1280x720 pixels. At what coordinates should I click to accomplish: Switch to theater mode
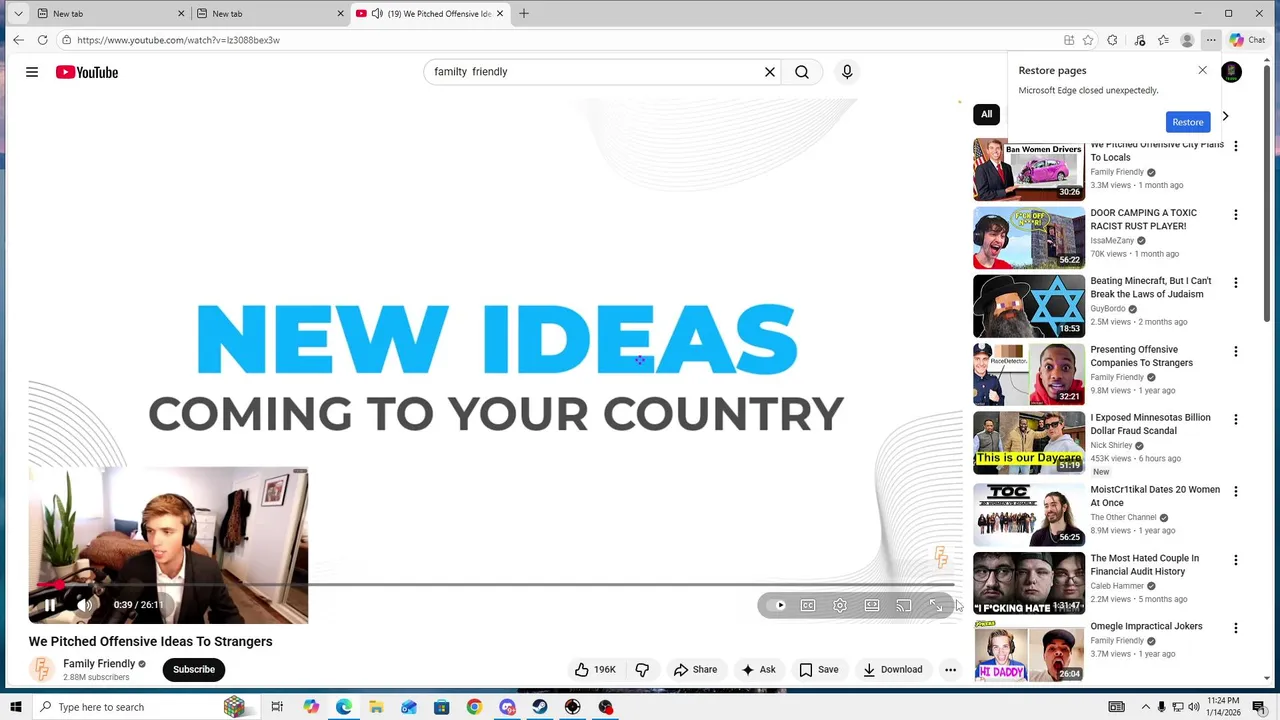[x=872, y=605]
